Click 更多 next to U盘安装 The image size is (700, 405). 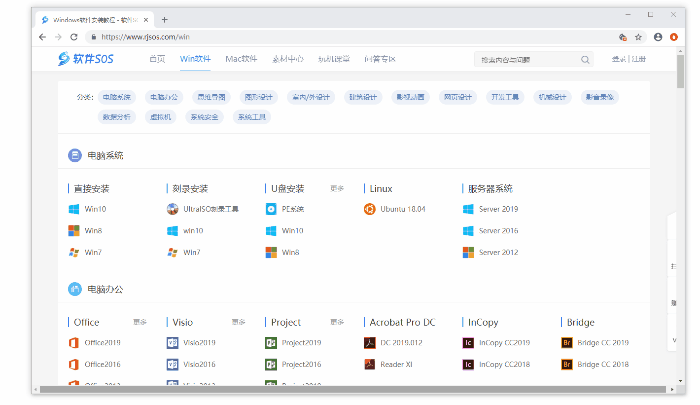pyautogui.click(x=337, y=188)
